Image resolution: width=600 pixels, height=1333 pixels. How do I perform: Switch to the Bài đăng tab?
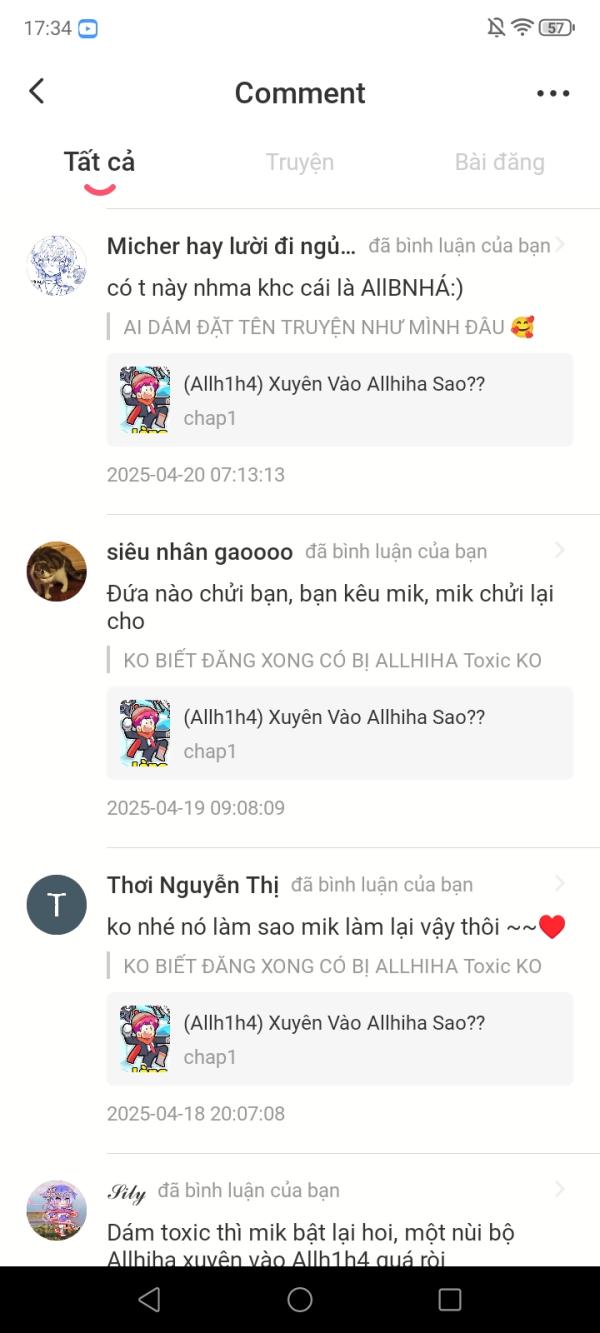coord(500,162)
